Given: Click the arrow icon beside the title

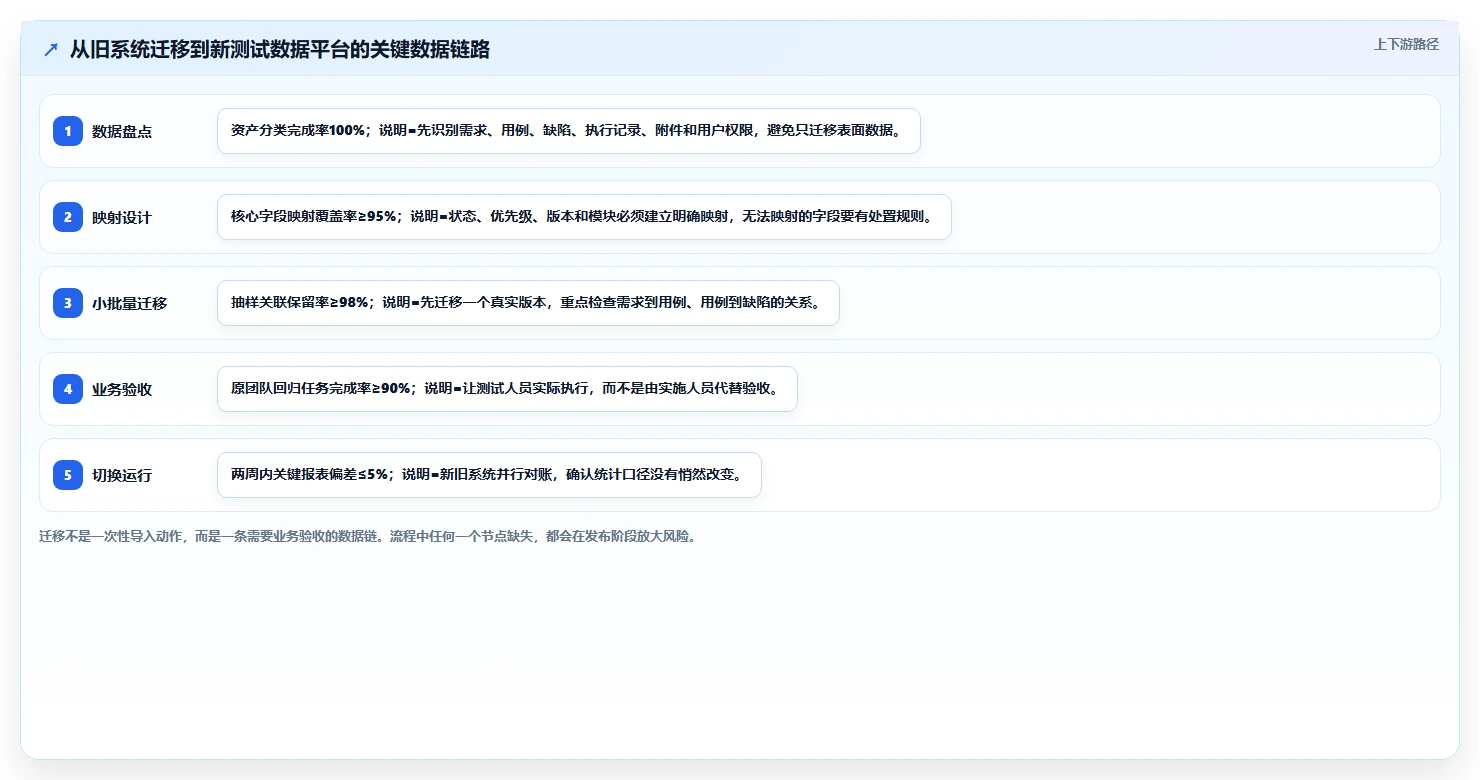Looking at the screenshot, I should (x=51, y=49).
